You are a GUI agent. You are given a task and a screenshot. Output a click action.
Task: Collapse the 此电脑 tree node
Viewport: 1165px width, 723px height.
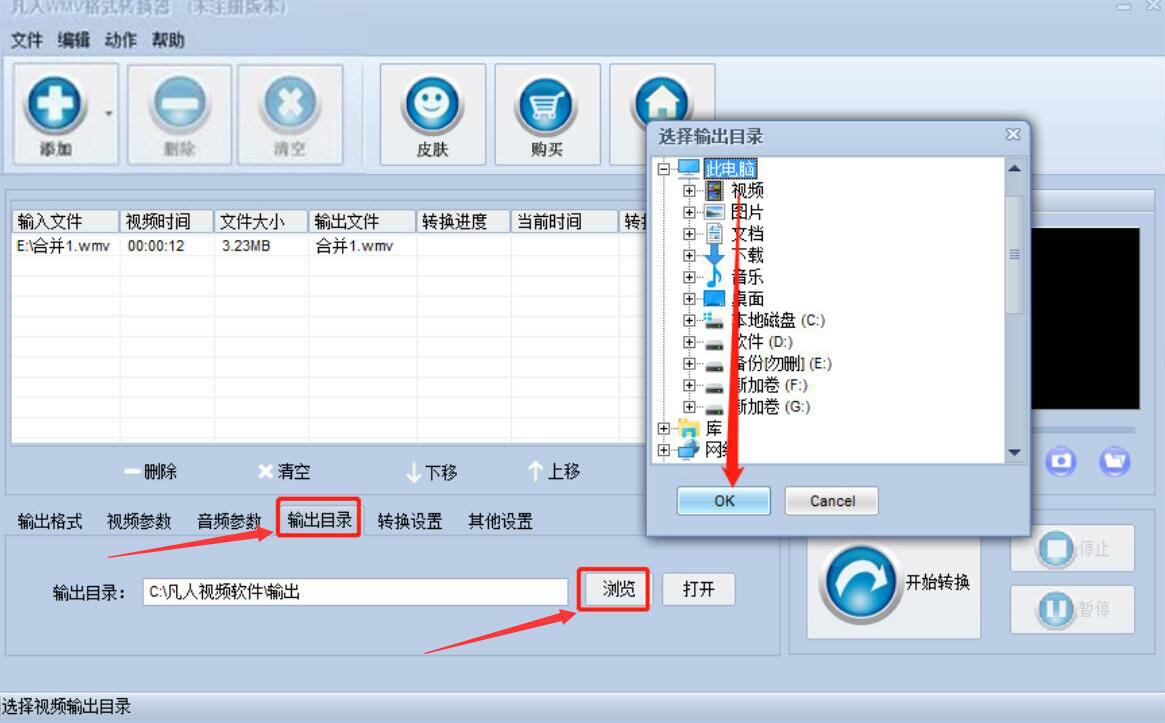[663, 169]
